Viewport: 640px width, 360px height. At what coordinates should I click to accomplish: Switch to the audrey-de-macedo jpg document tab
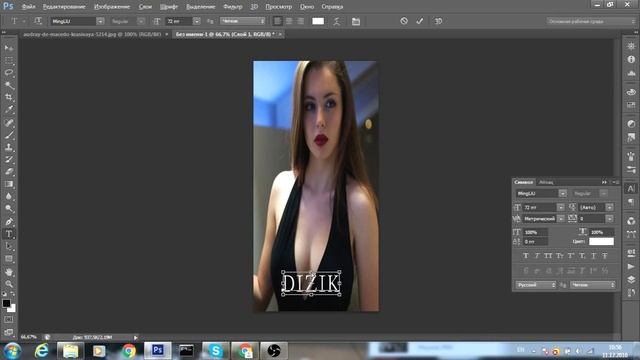point(92,34)
